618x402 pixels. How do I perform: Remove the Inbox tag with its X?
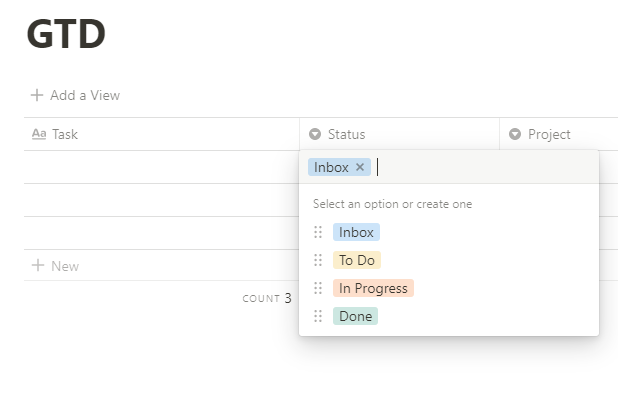[360, 168]
